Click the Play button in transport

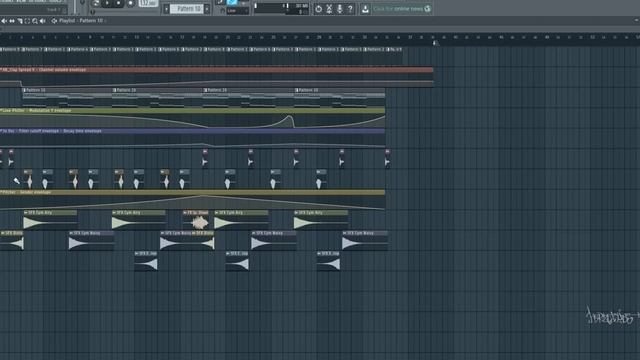coord(107,3)
